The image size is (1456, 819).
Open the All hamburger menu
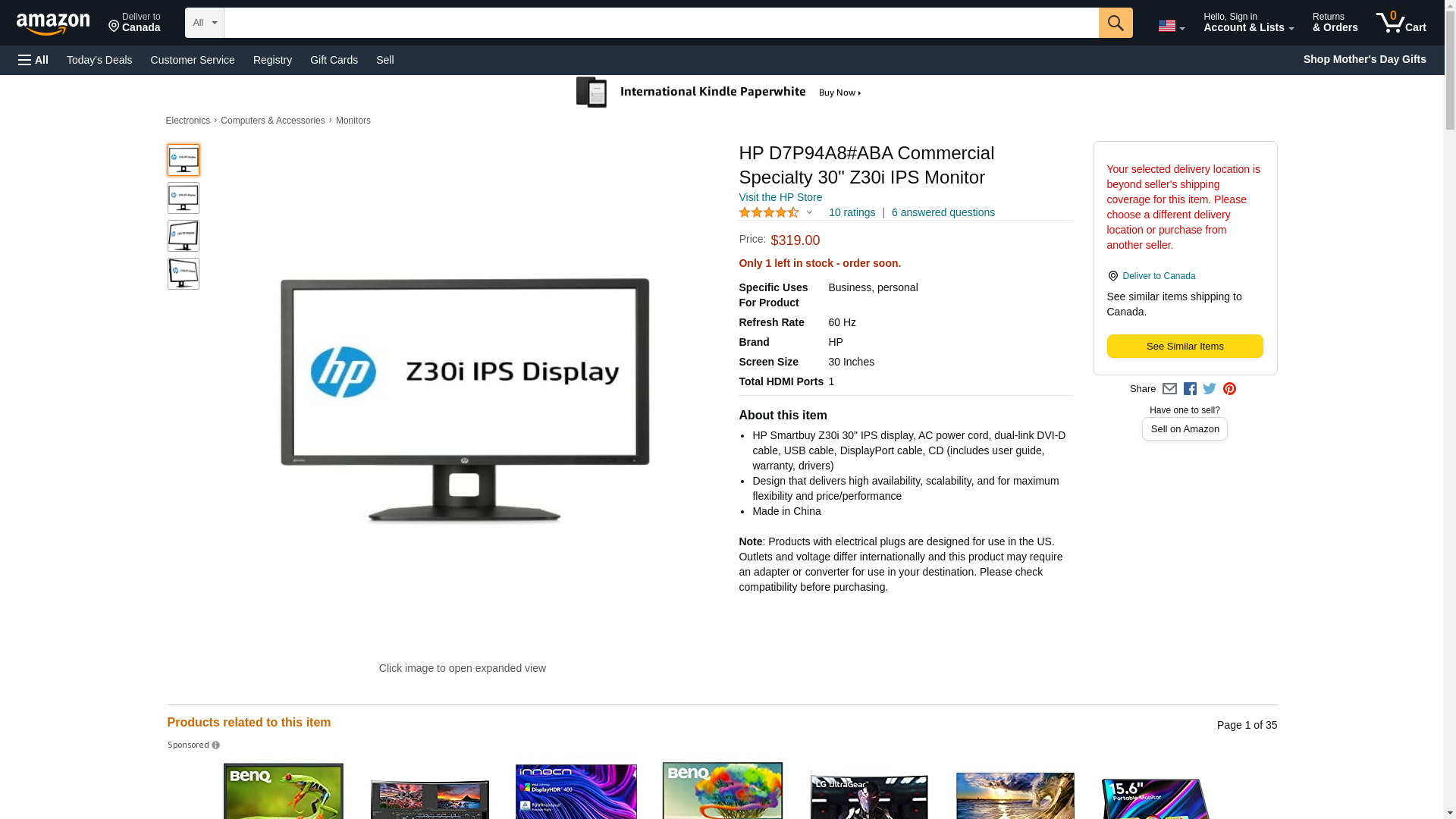(33, 60)
